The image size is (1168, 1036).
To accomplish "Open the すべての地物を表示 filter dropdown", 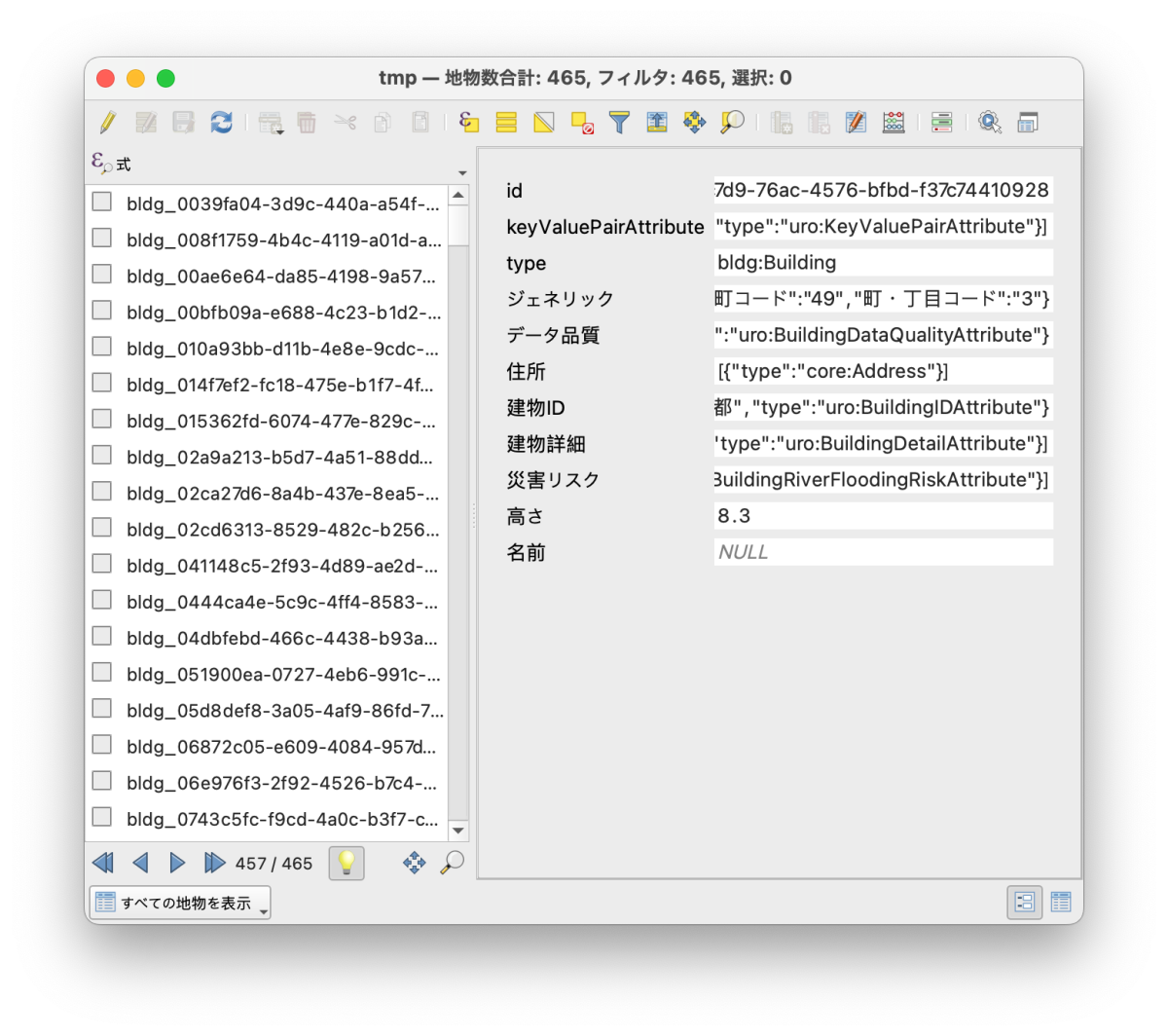I will [x=179, y=902].
